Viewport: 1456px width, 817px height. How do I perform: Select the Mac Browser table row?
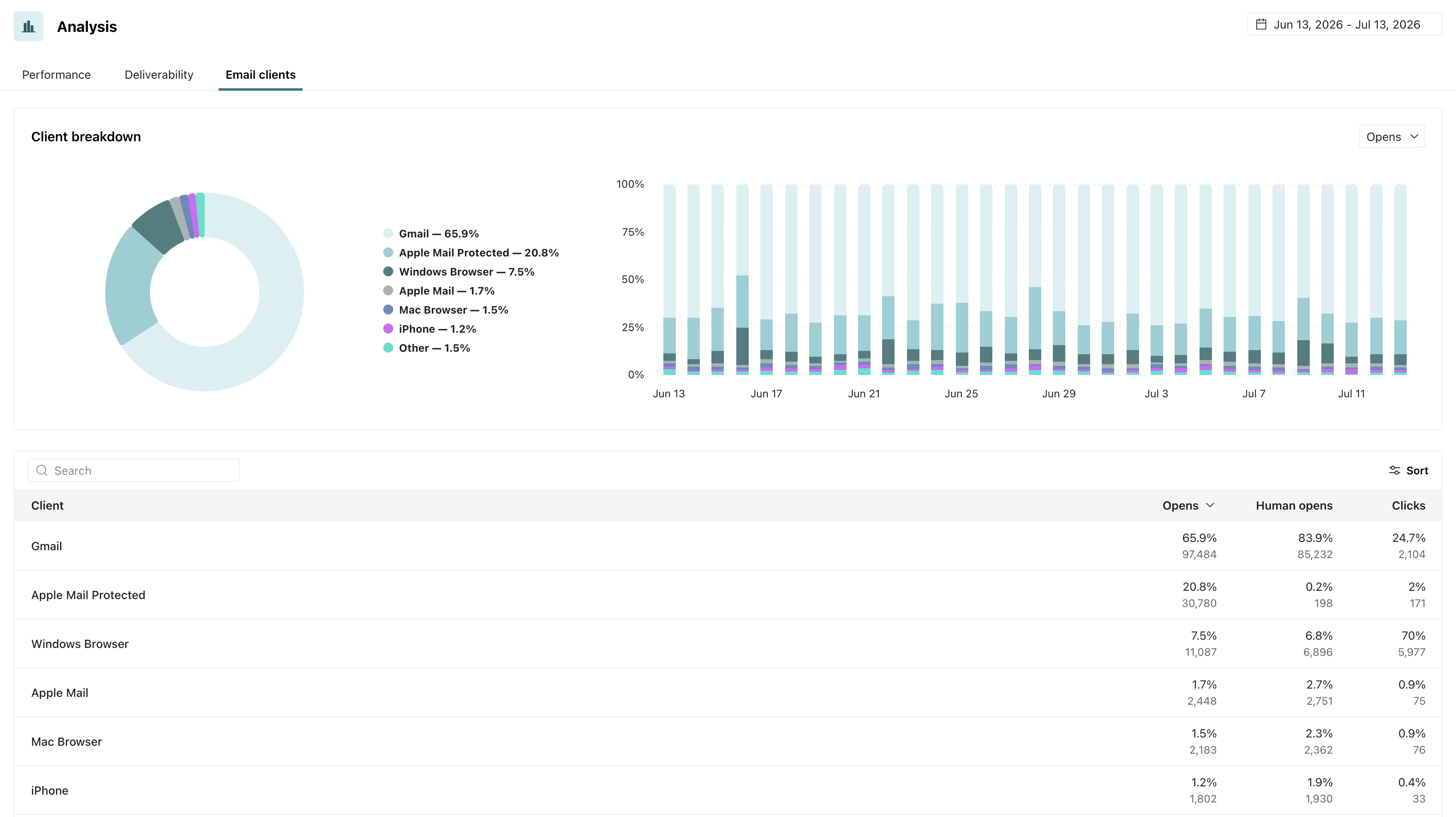click(728, 741)
